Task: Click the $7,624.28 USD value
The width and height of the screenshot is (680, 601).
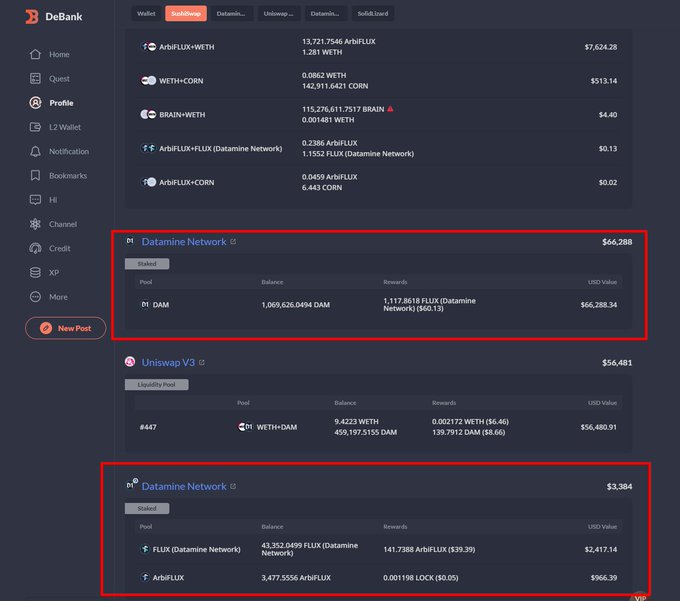Action: [601, 47]
